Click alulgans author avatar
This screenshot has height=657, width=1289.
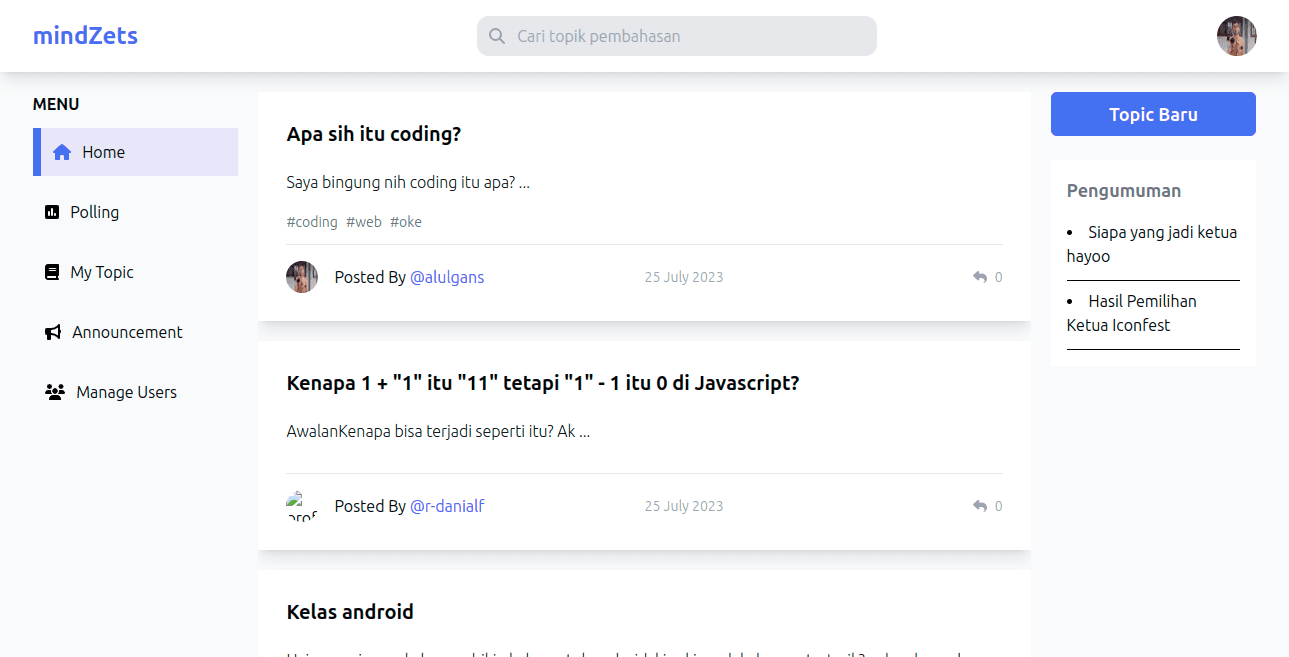(x=302, y=277)
